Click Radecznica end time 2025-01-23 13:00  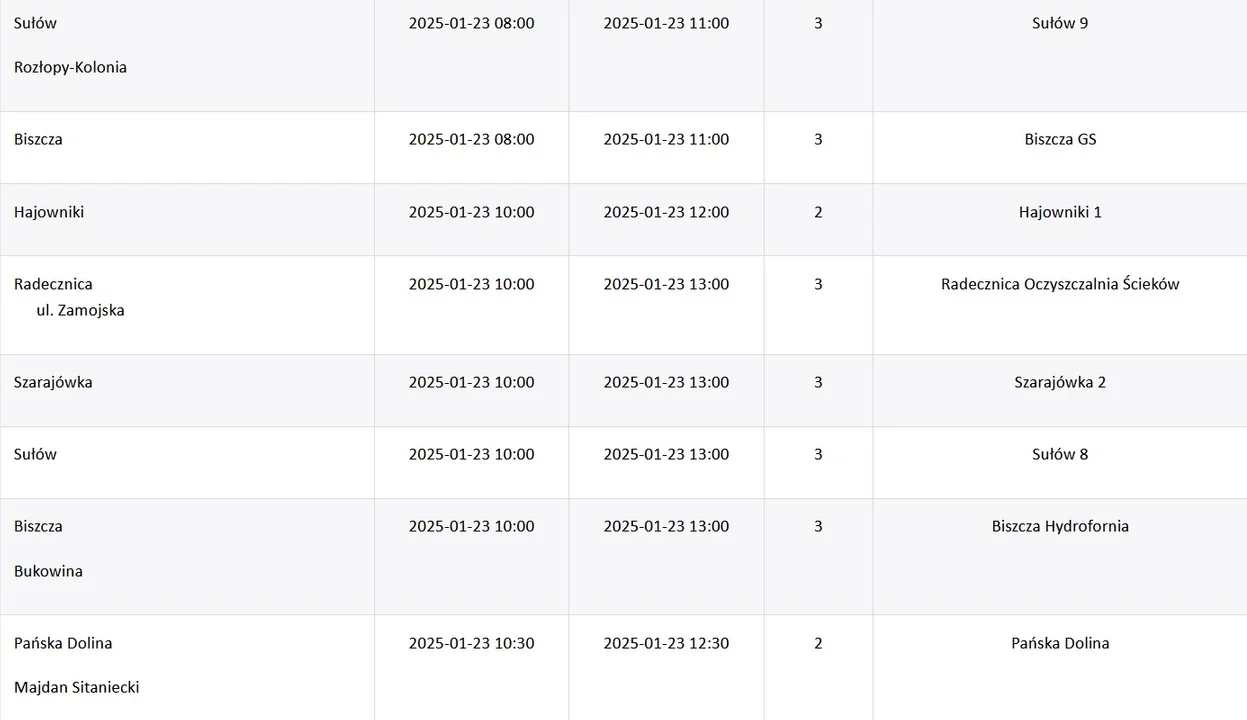[x=666, y=284]
